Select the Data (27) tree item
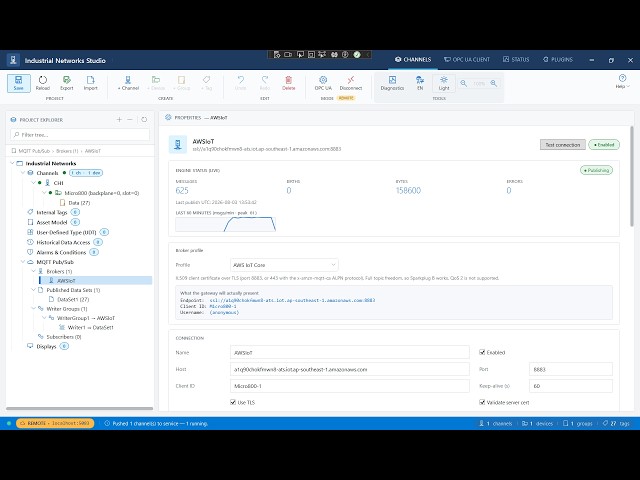This screenshot has width=640, height=480. click(75, 203)
